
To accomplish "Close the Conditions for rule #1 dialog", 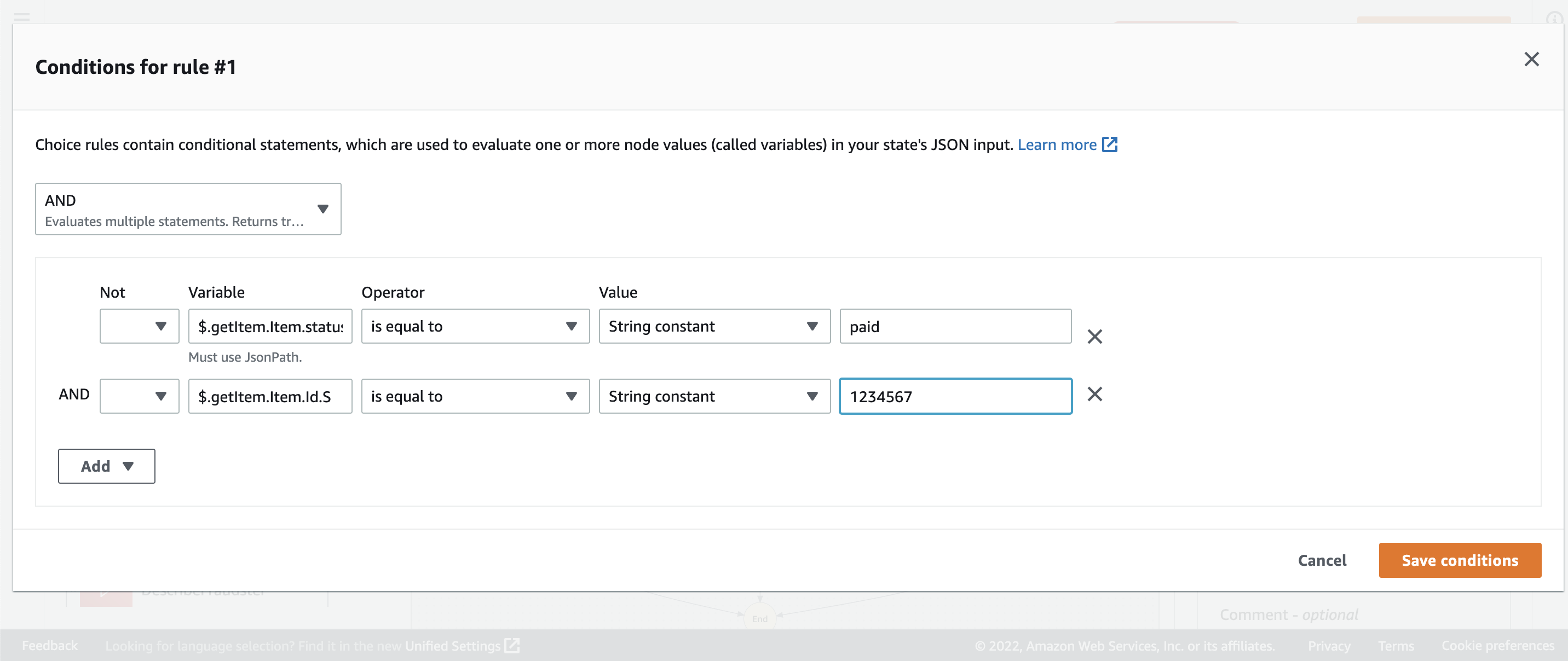I will 1531,59.
